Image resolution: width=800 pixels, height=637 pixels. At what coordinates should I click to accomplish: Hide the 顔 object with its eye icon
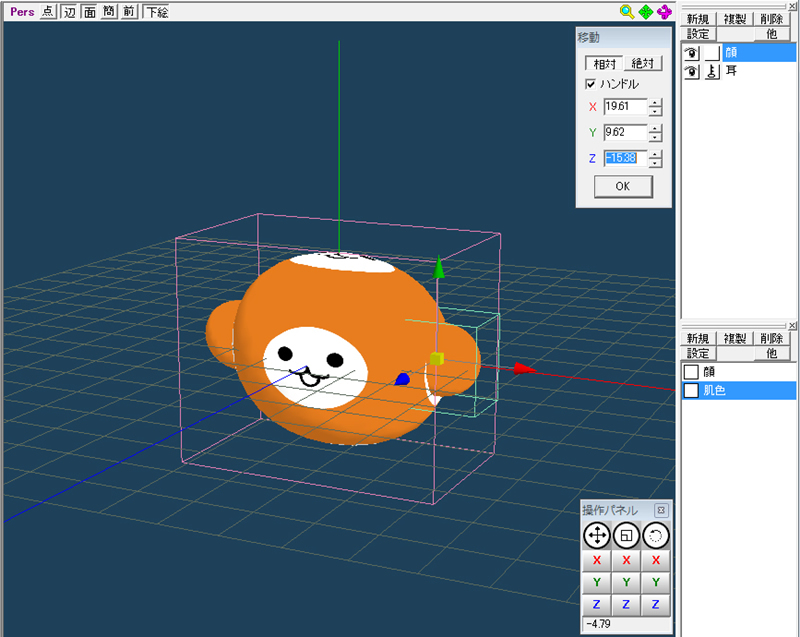click(691, 53)
